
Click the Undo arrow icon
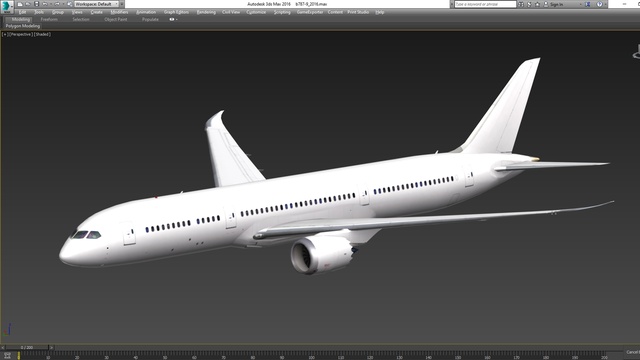(45, 4)
